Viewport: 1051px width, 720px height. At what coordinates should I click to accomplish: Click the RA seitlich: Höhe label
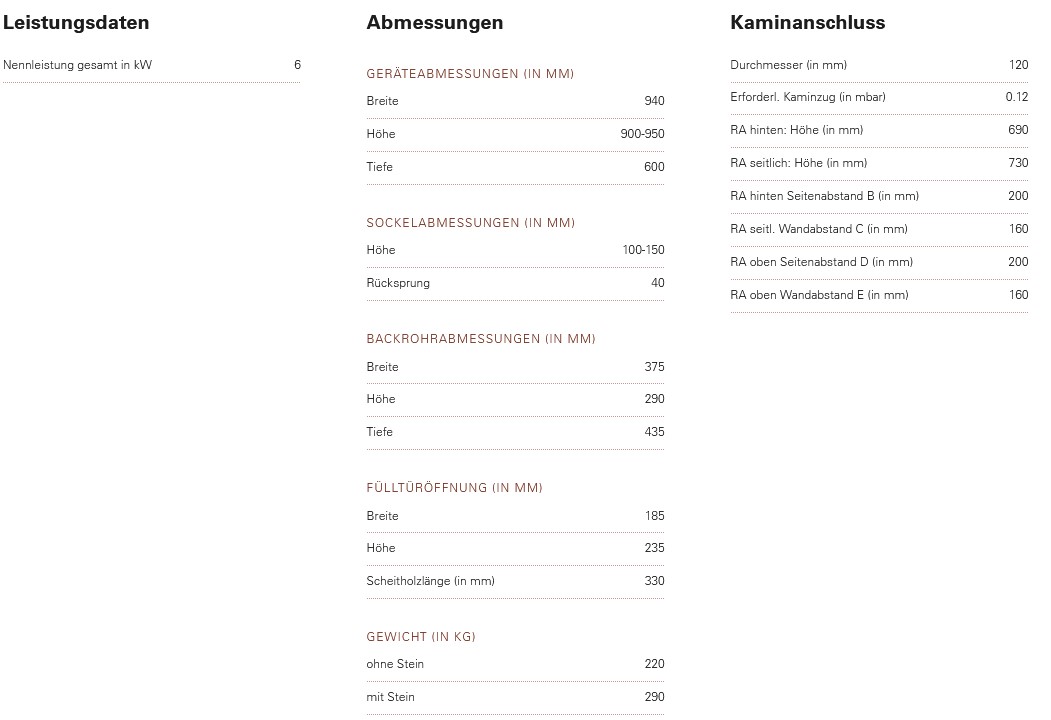(798, 163)
